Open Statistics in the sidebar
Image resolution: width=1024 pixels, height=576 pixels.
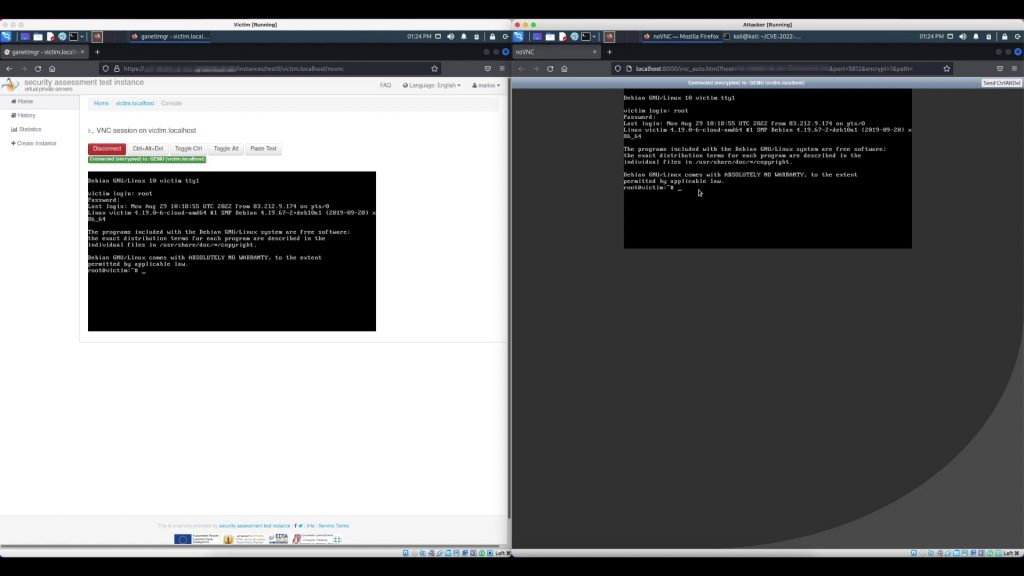(x=27, y=129)
